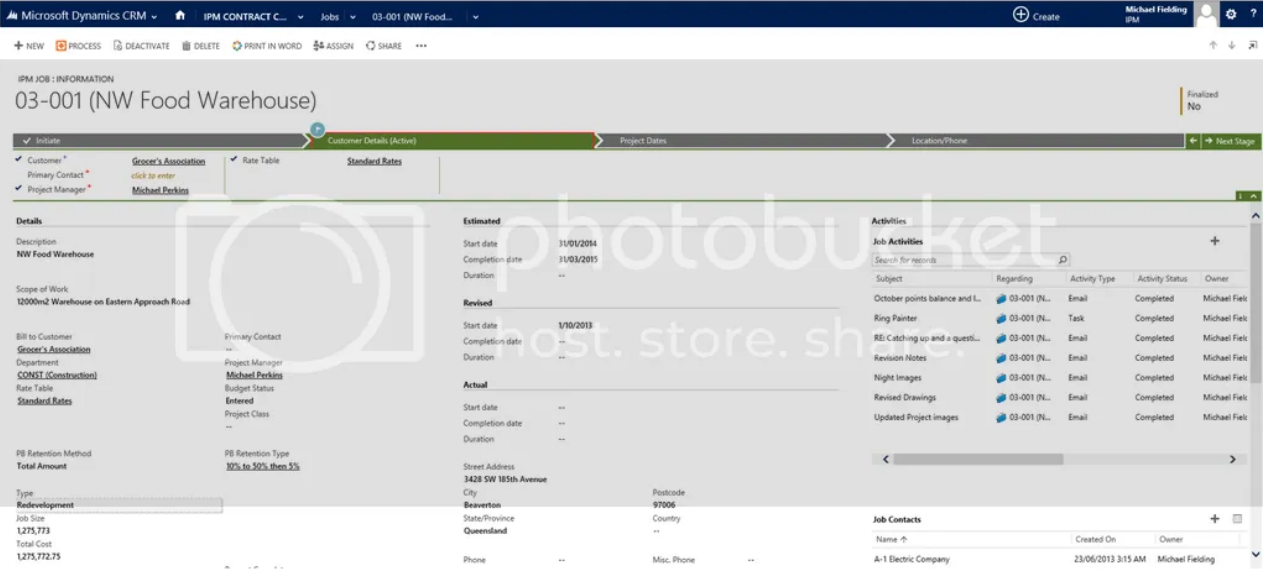
Task: Go to previous record up arrow
Action: pyautogui.click(x=1213, y=46)
